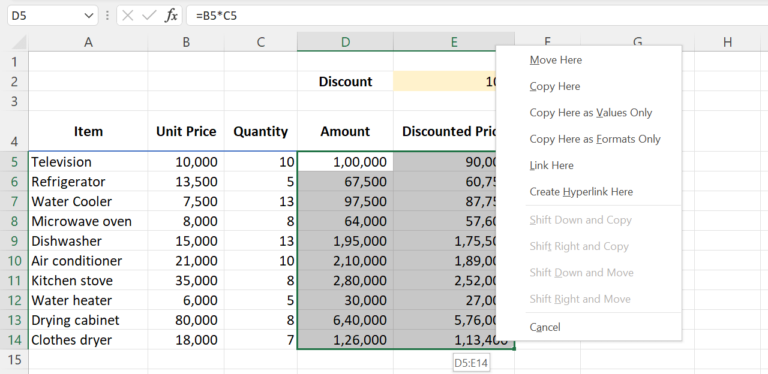The image size is (768, 374).
Task: Click the Quantity header cell
Action: coord(261,131)
